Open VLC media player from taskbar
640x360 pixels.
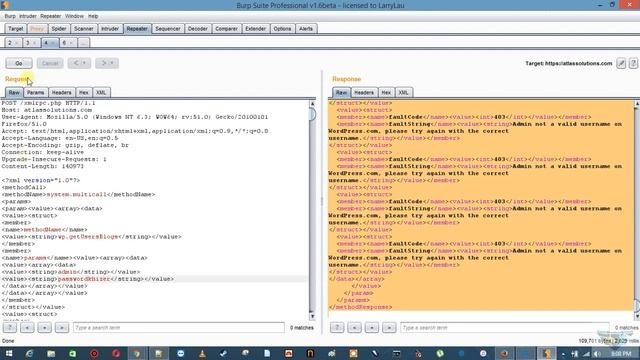click(202, 353)
